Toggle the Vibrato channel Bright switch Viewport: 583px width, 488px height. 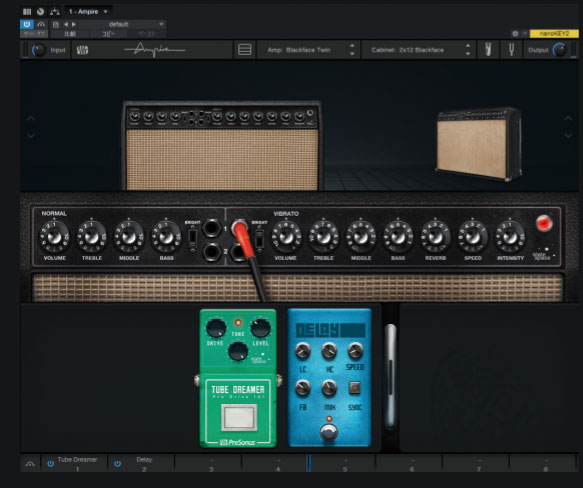pyautogui.click(x=260, y=238)
